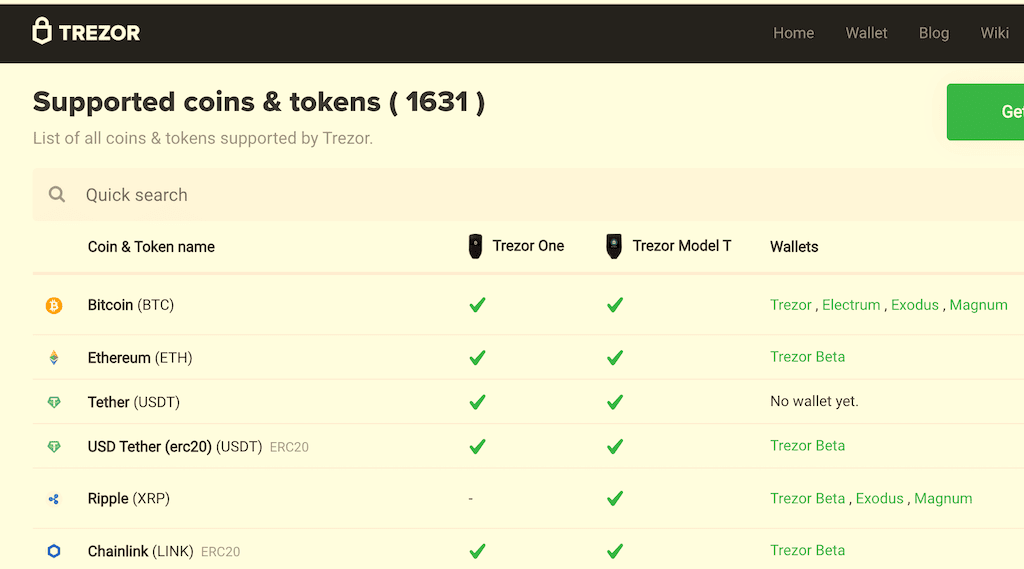Click the Quick search field
1024x569 pixels.
[x=528, y=195]
